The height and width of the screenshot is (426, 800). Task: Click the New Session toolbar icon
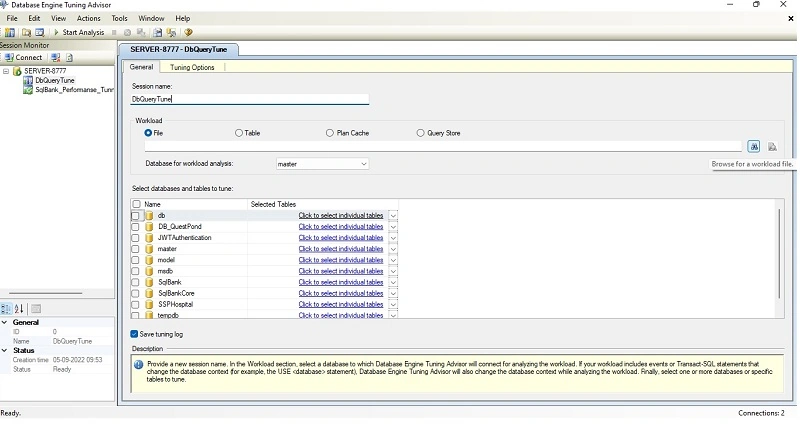click(x=9, y=33)
